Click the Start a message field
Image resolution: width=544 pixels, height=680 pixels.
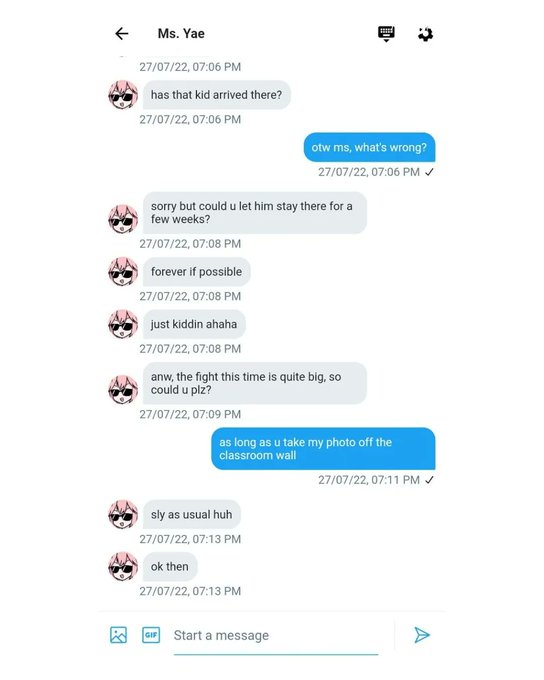[x=276, y=636]
